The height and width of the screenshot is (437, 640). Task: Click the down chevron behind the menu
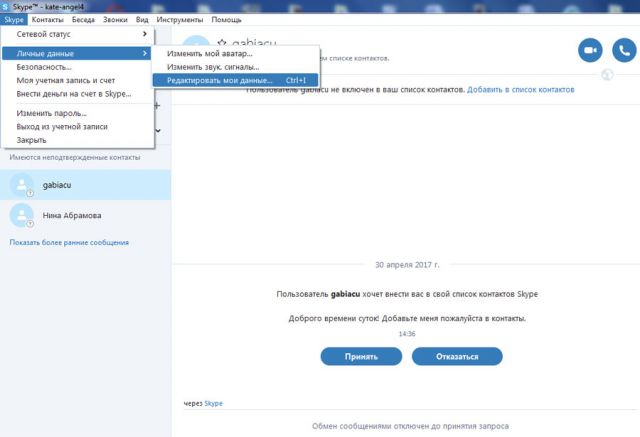[x=158, y=131]
